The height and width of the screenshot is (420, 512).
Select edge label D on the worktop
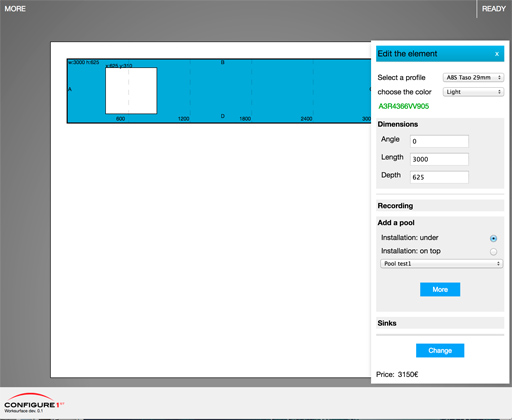pyautogui.click(x=223, y=116)
